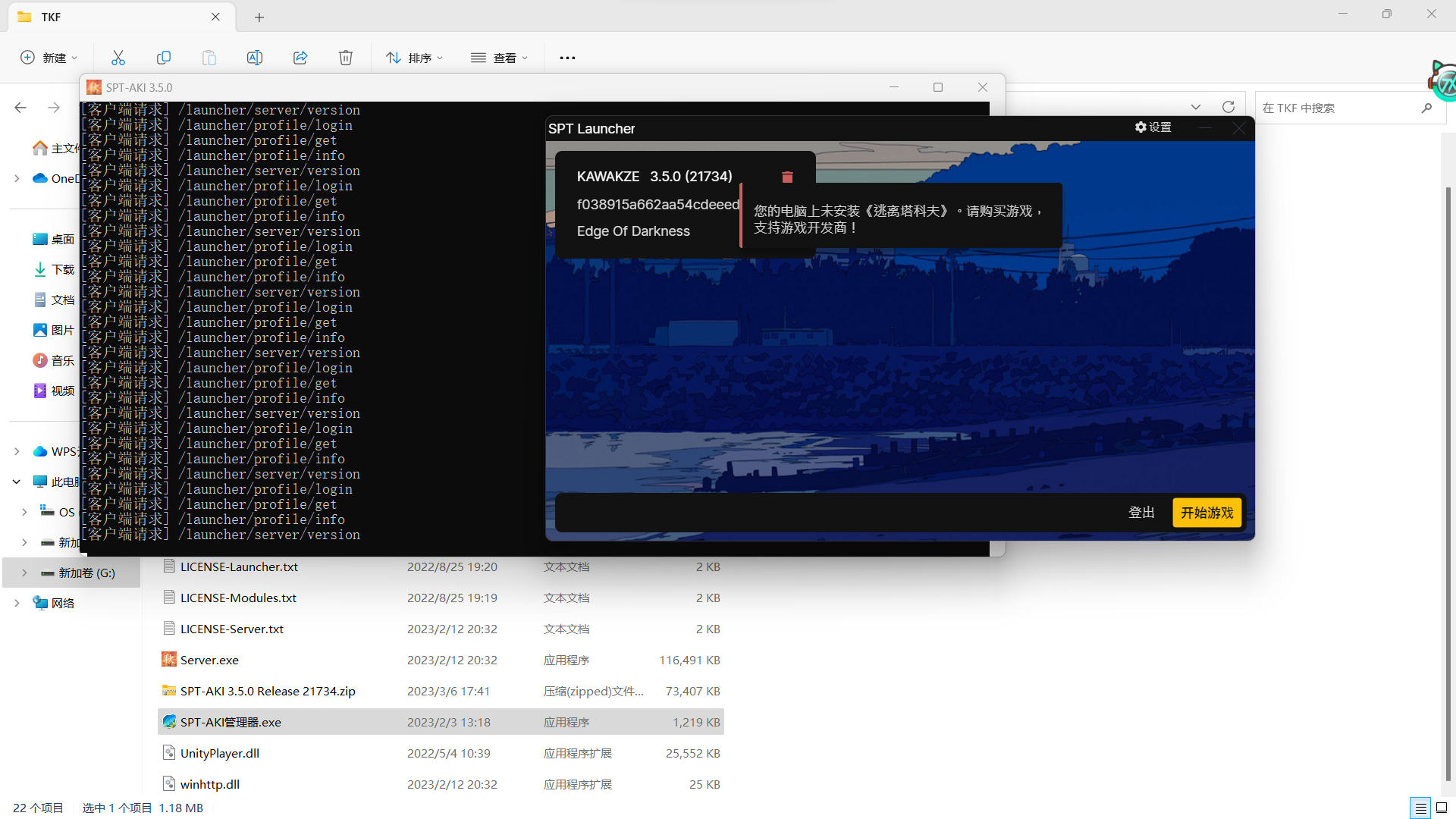Click the 2023/2/3 13:18 date cell
Screen dimensions: 1456x819
pyautogui.click(x=449, y=722)
